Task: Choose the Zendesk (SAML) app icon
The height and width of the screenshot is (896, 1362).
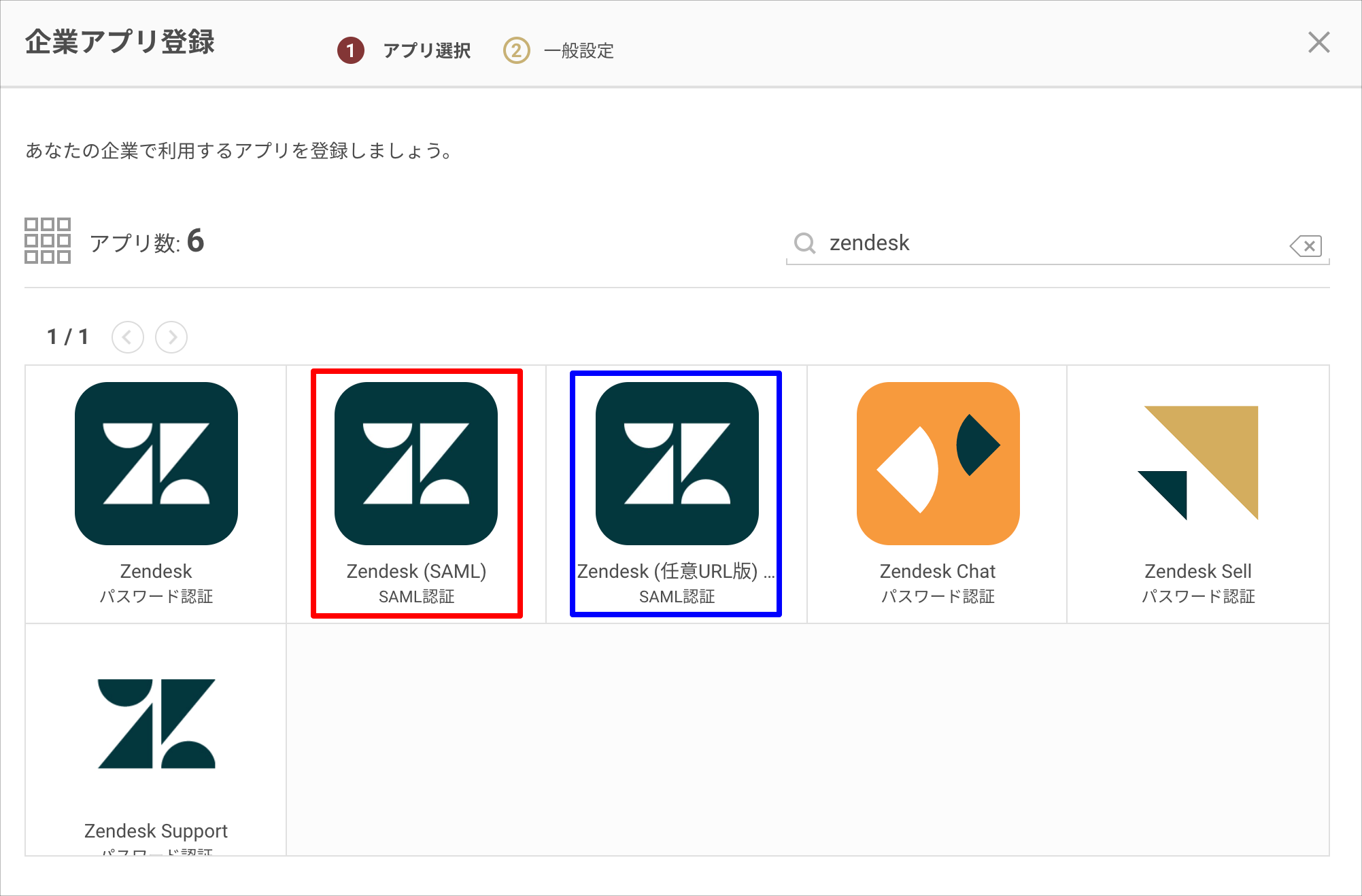Action: (x=416, y=464)
